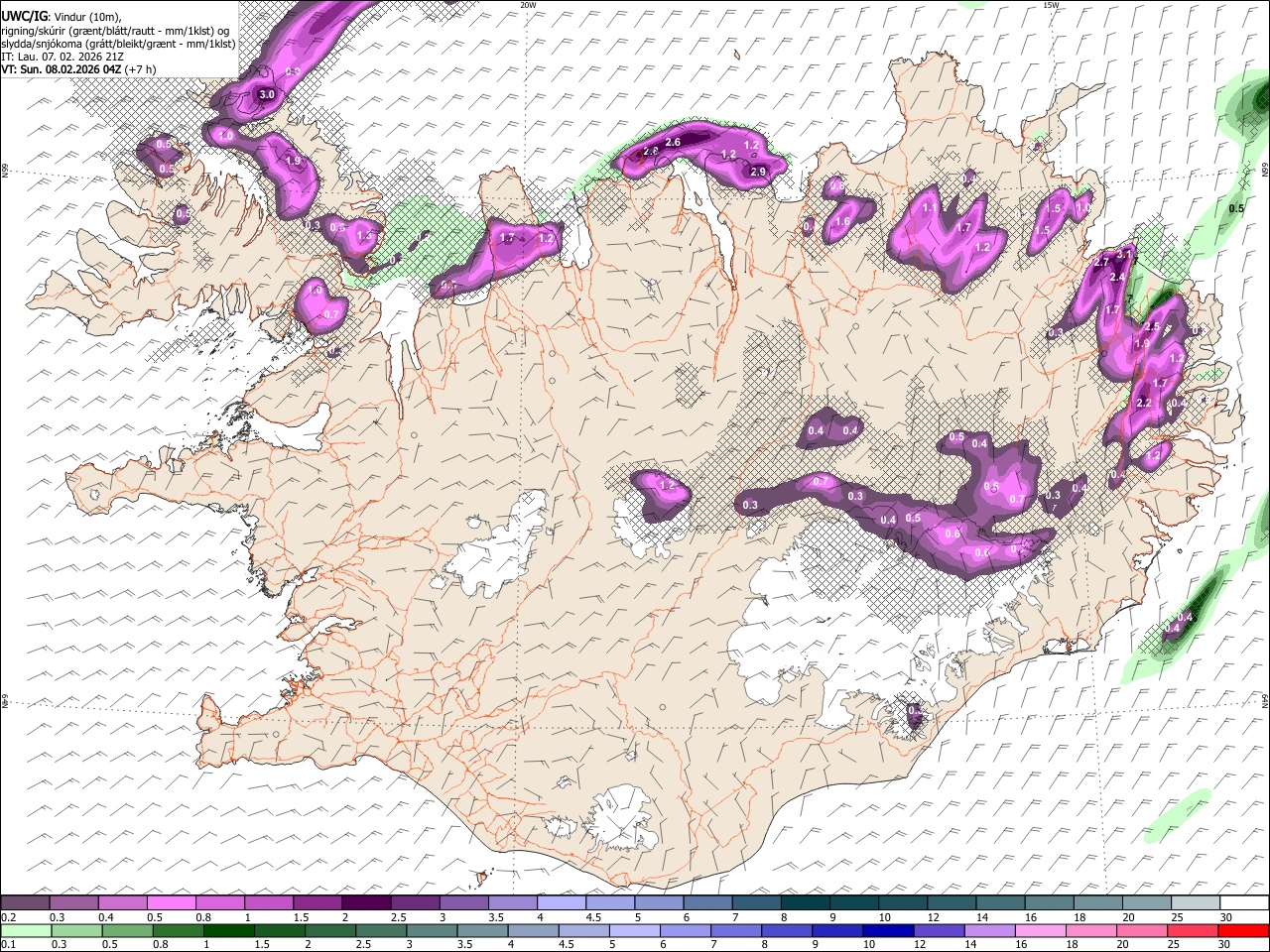Click the black '0.5' rain value offshore east
The height and width of the screenshot is (952, 1270).
(x=1235, y=209)
